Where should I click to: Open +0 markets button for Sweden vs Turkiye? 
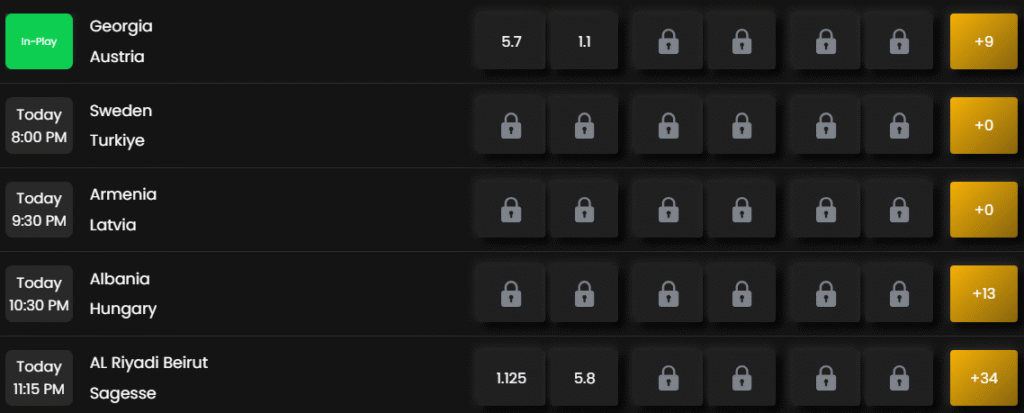tap(984, 125)
